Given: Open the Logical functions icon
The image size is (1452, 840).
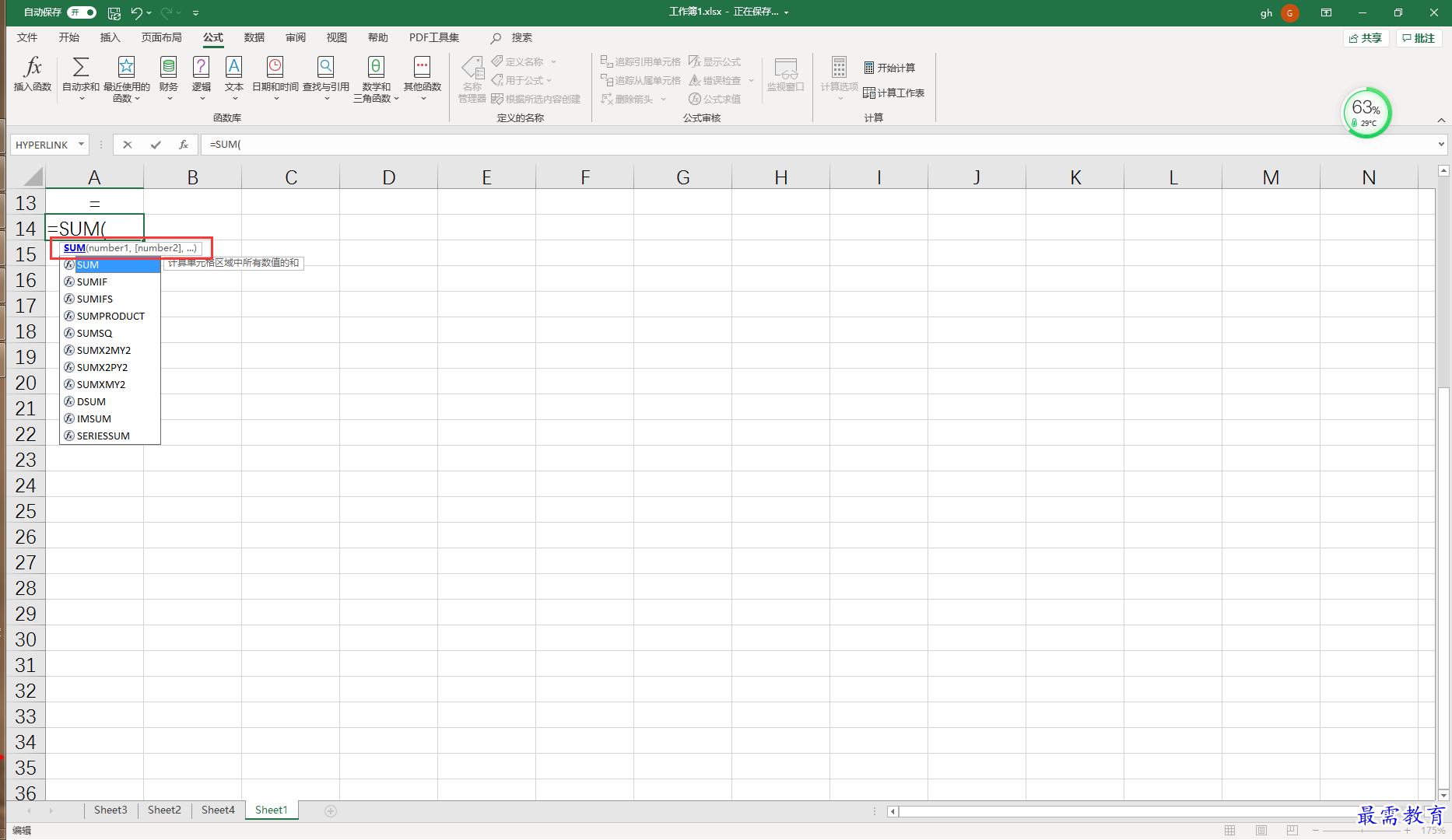Looking at the screenshot, I should tap(201, 67).
